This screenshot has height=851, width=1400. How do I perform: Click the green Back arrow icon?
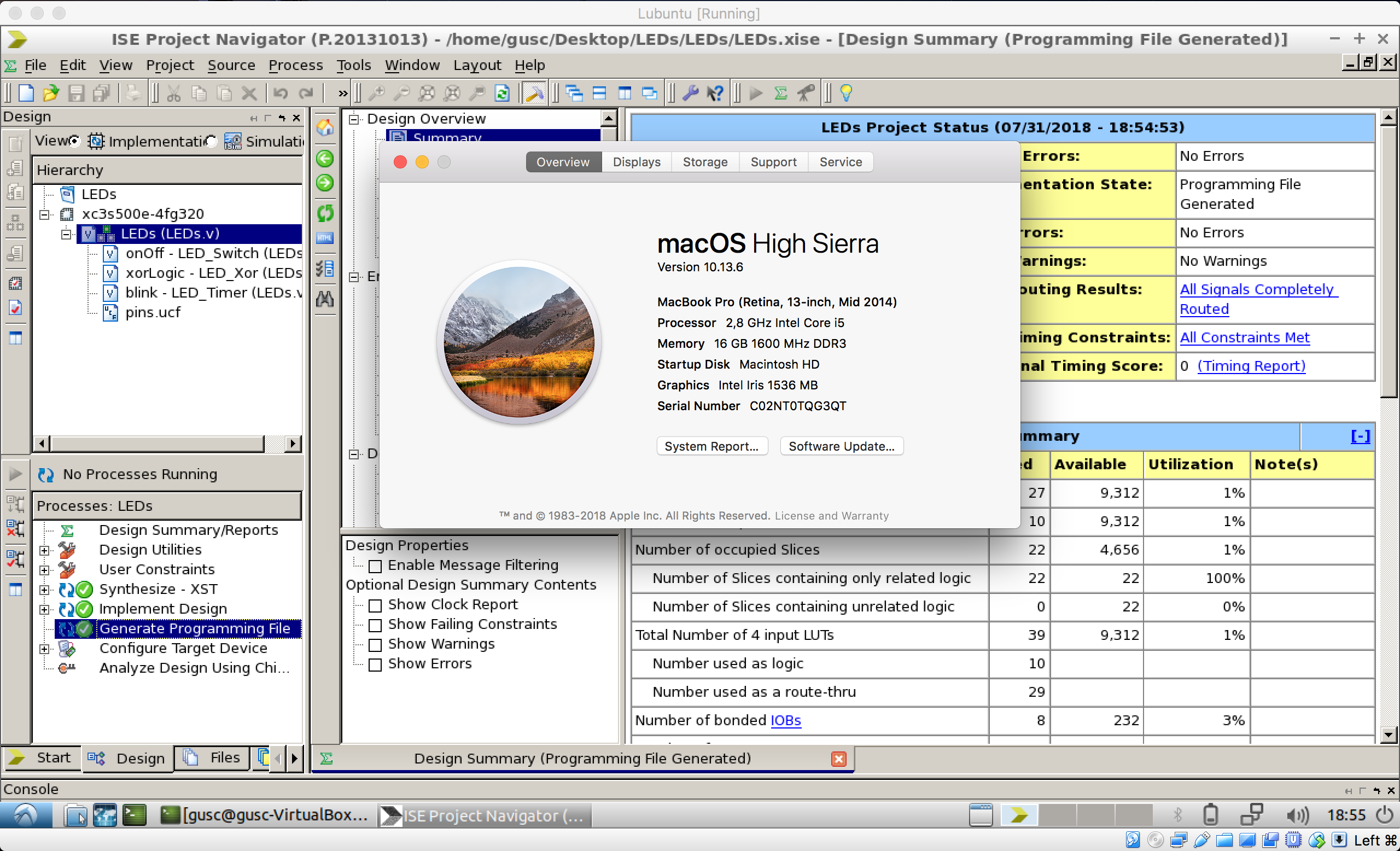coord(325,159)
